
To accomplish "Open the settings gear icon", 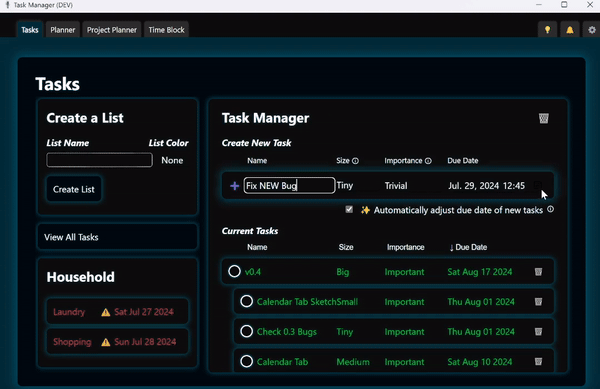I will click(x=592, y=30).
